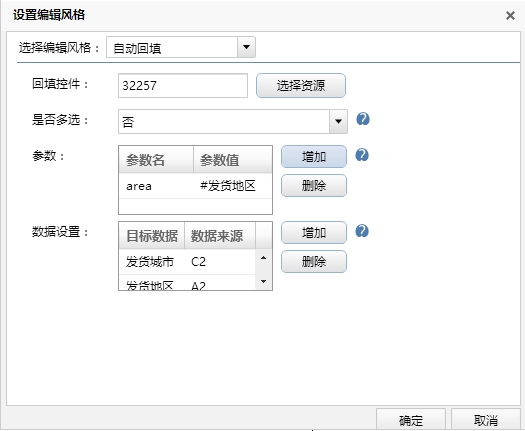Screen dimensions: 525x431
Task: Click help icon next to 参数 增加 button
Action: 362,155
